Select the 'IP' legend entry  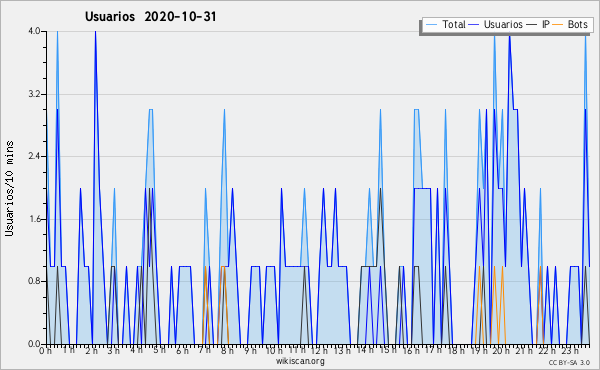coord(545,24)
